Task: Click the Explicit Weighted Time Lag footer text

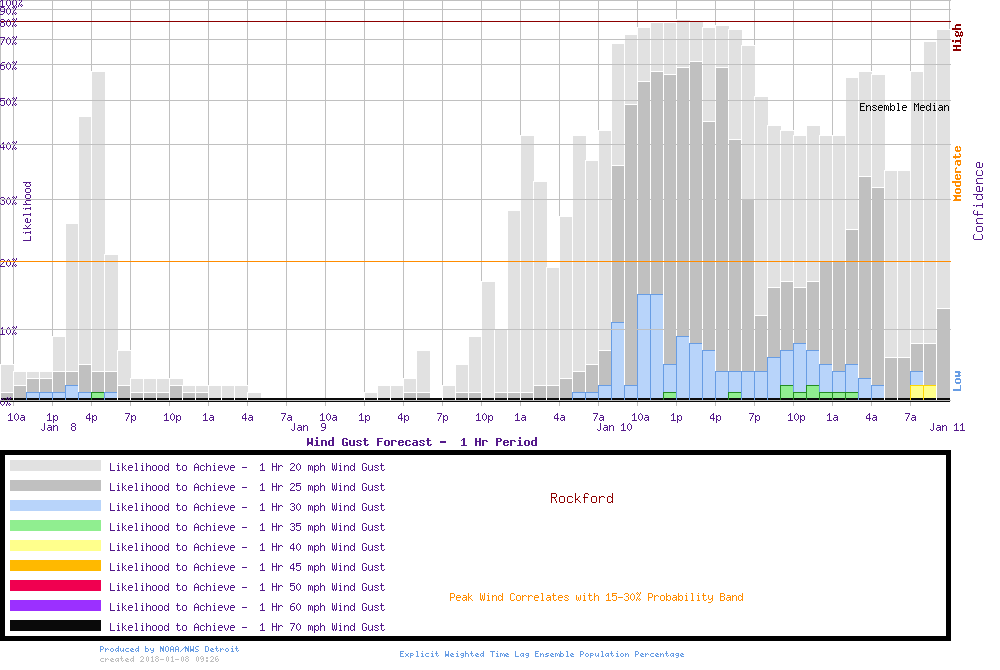Action: [542, 654]
